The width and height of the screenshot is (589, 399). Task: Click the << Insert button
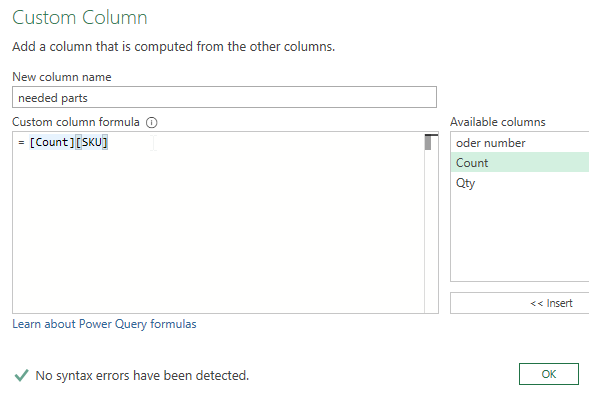(x=520, y=303)
